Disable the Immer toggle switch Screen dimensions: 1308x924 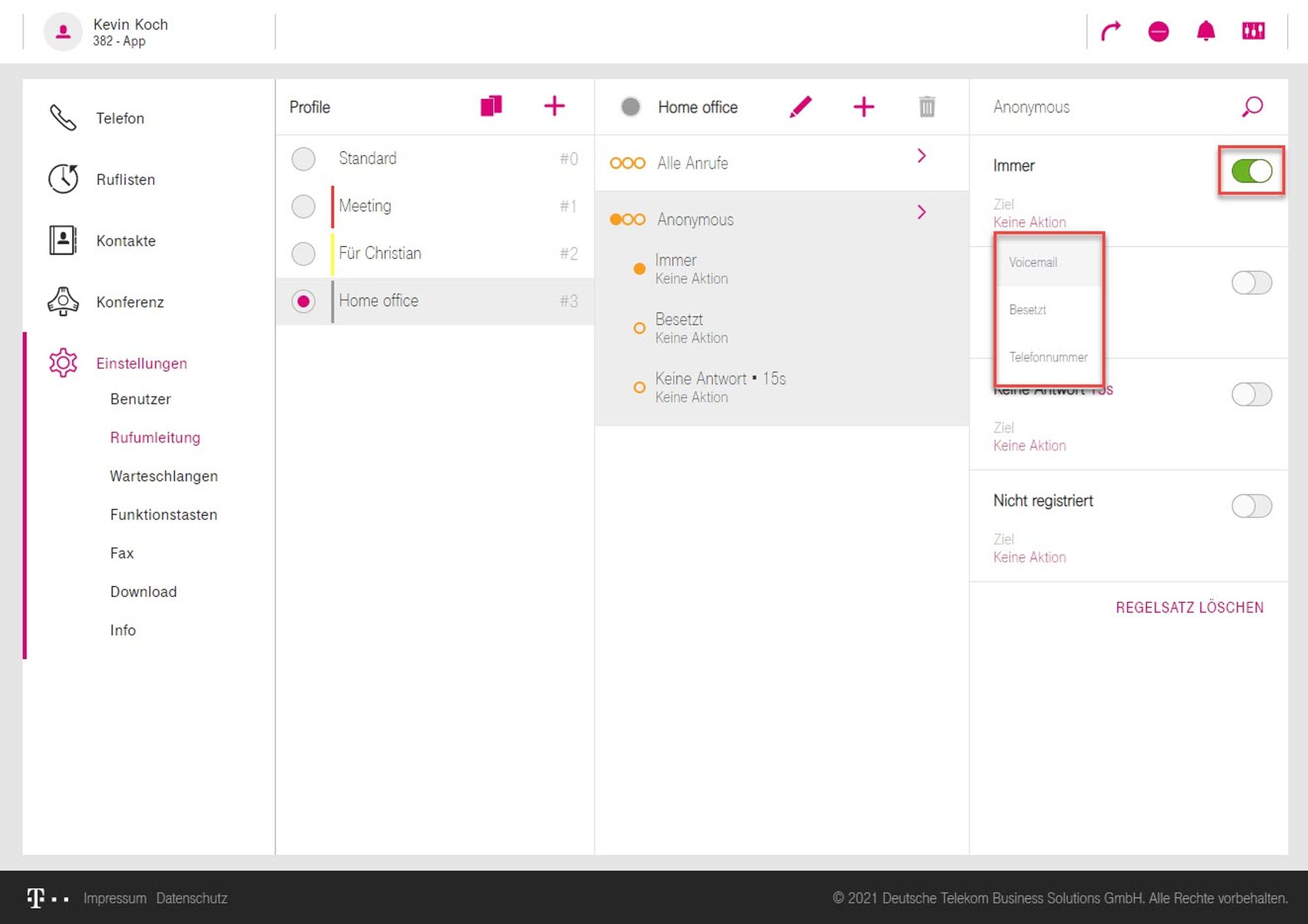tap(1251, 171)
